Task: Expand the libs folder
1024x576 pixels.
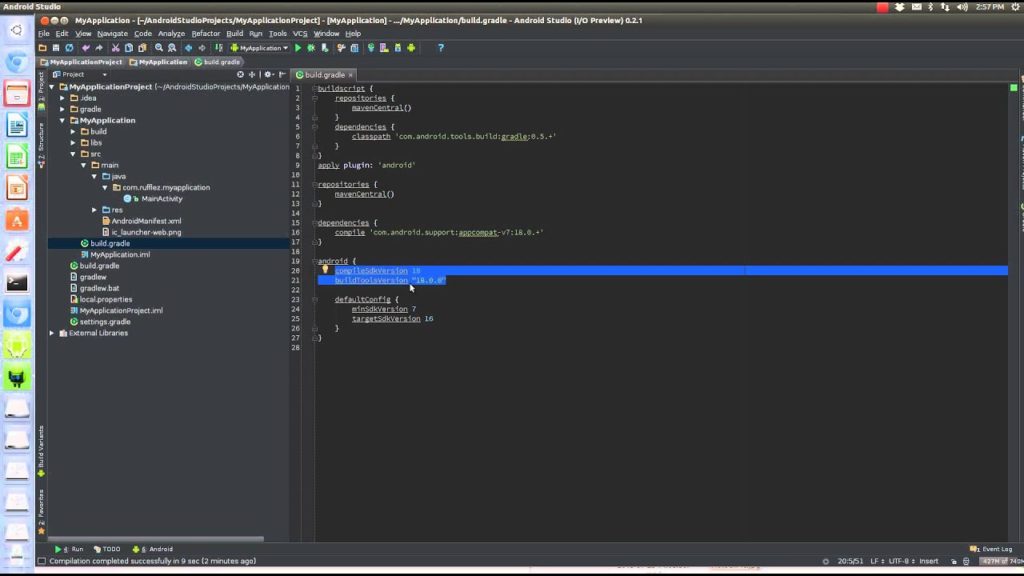Action: [73, 142]
